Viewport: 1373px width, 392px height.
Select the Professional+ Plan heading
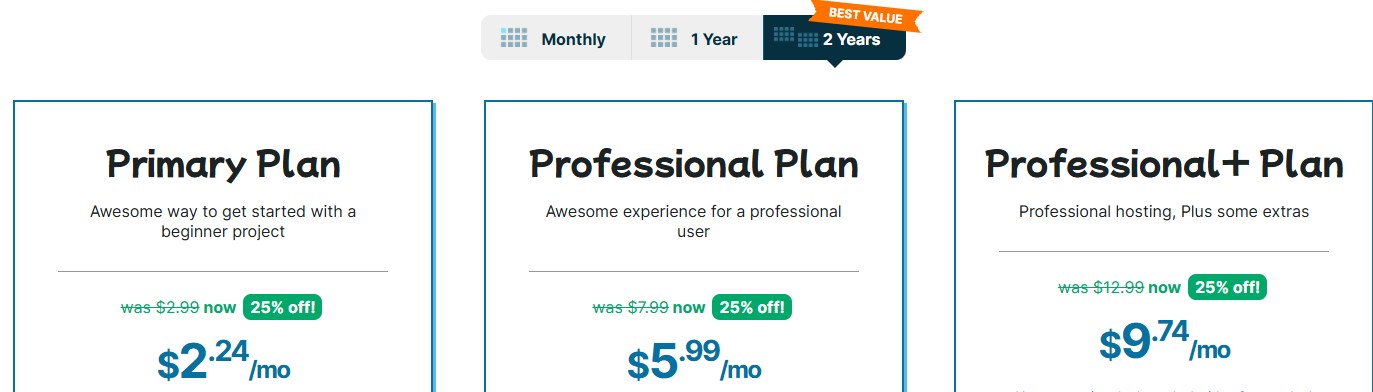[1164, 164]
